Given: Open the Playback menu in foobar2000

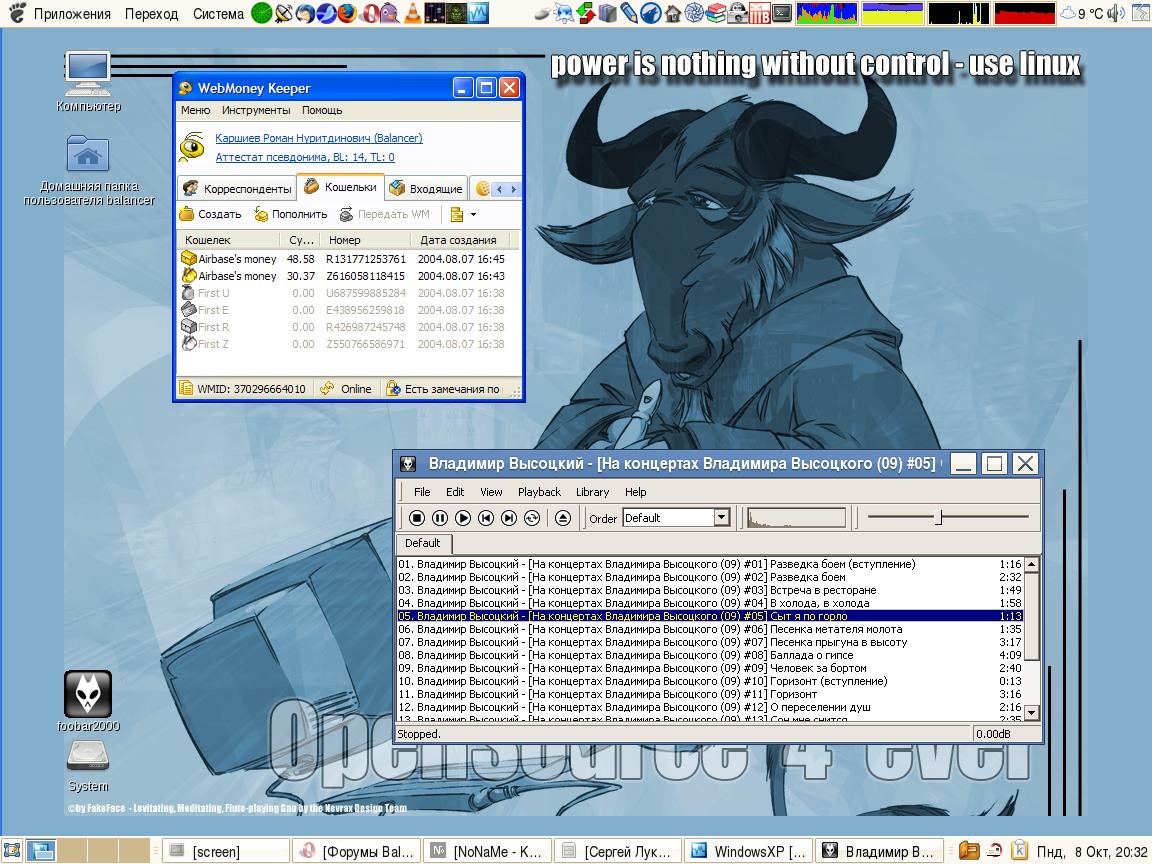Looking at the screenshot, I should tap(539, 492).
